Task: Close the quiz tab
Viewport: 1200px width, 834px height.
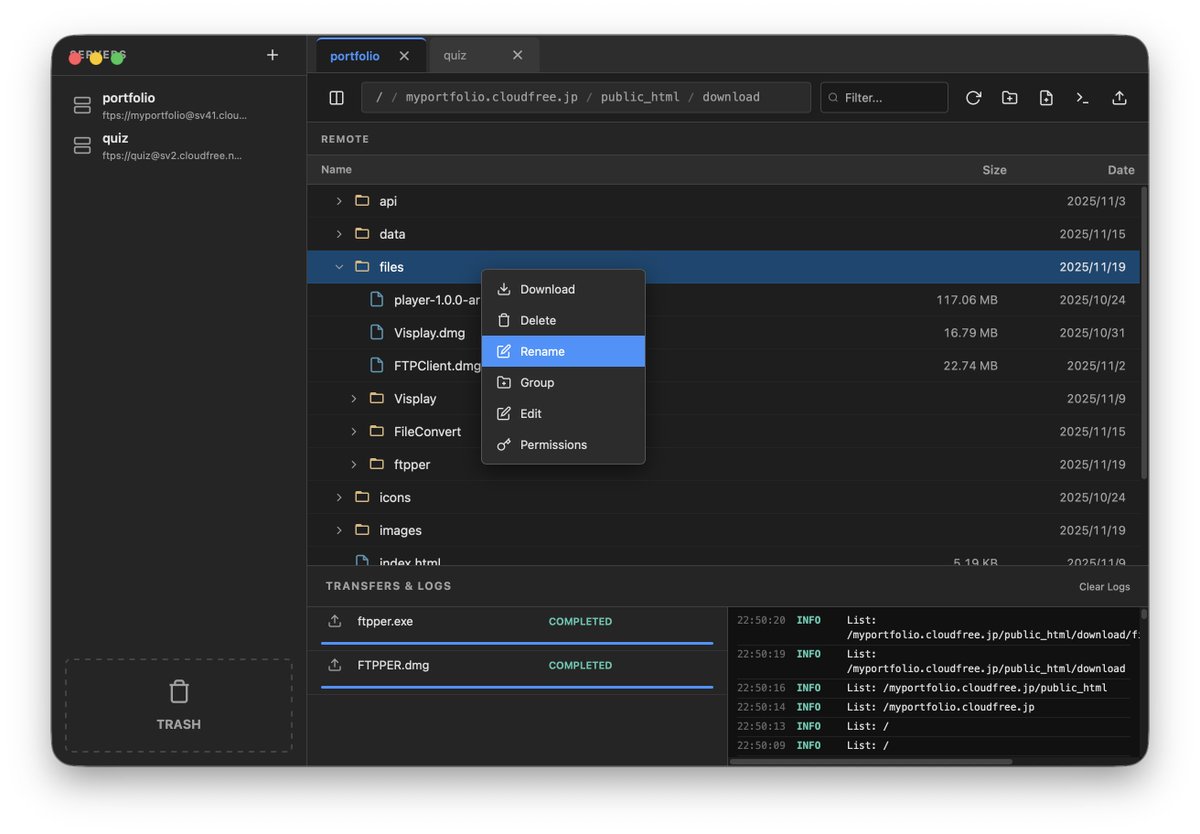Action: pyautogui.click(x=517, y=55)
